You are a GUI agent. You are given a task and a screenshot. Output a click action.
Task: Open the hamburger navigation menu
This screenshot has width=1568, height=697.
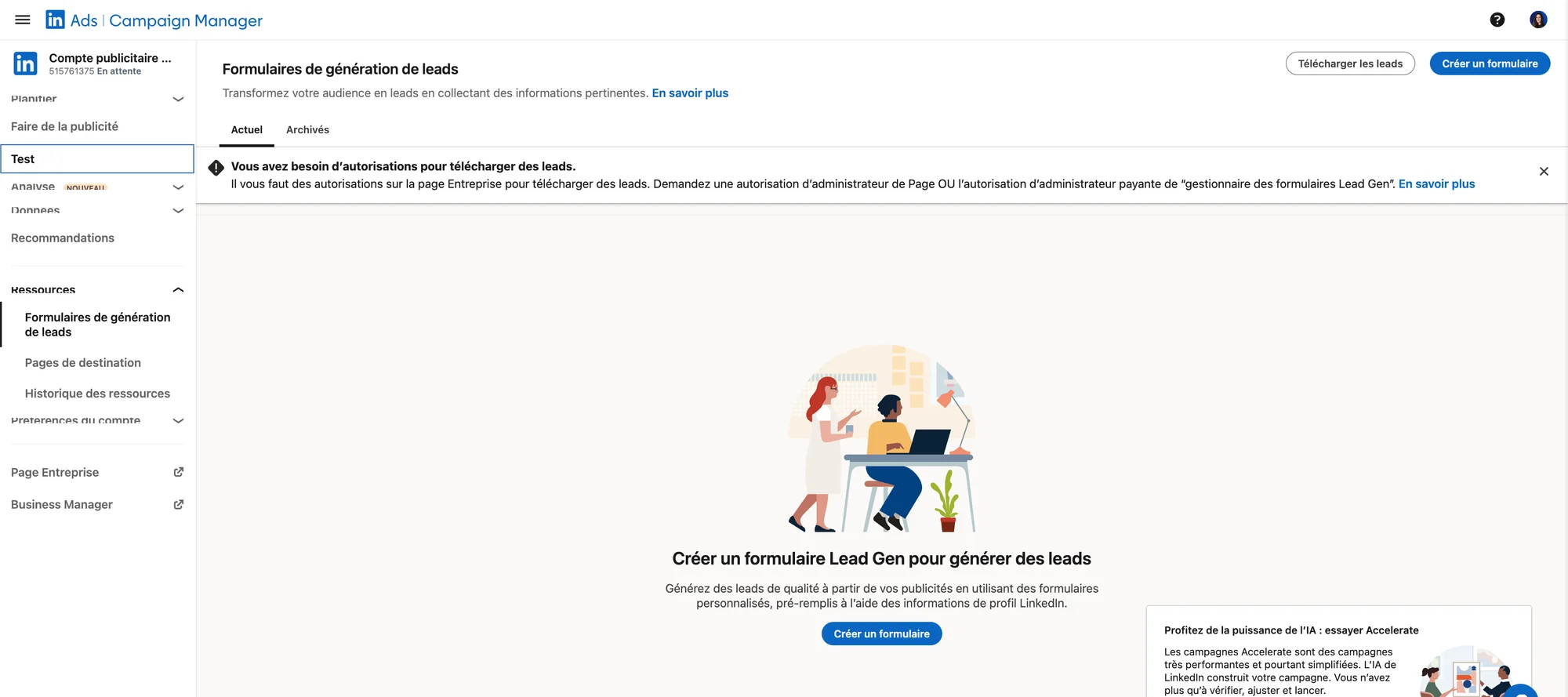point(23,20)
